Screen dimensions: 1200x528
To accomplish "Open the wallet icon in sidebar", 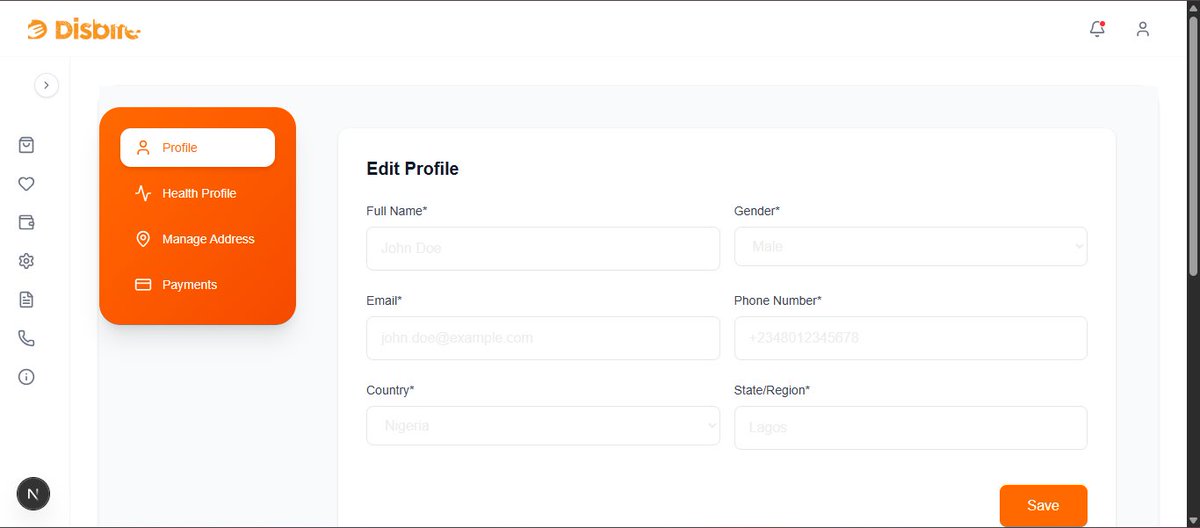I will tap(27, 222).
